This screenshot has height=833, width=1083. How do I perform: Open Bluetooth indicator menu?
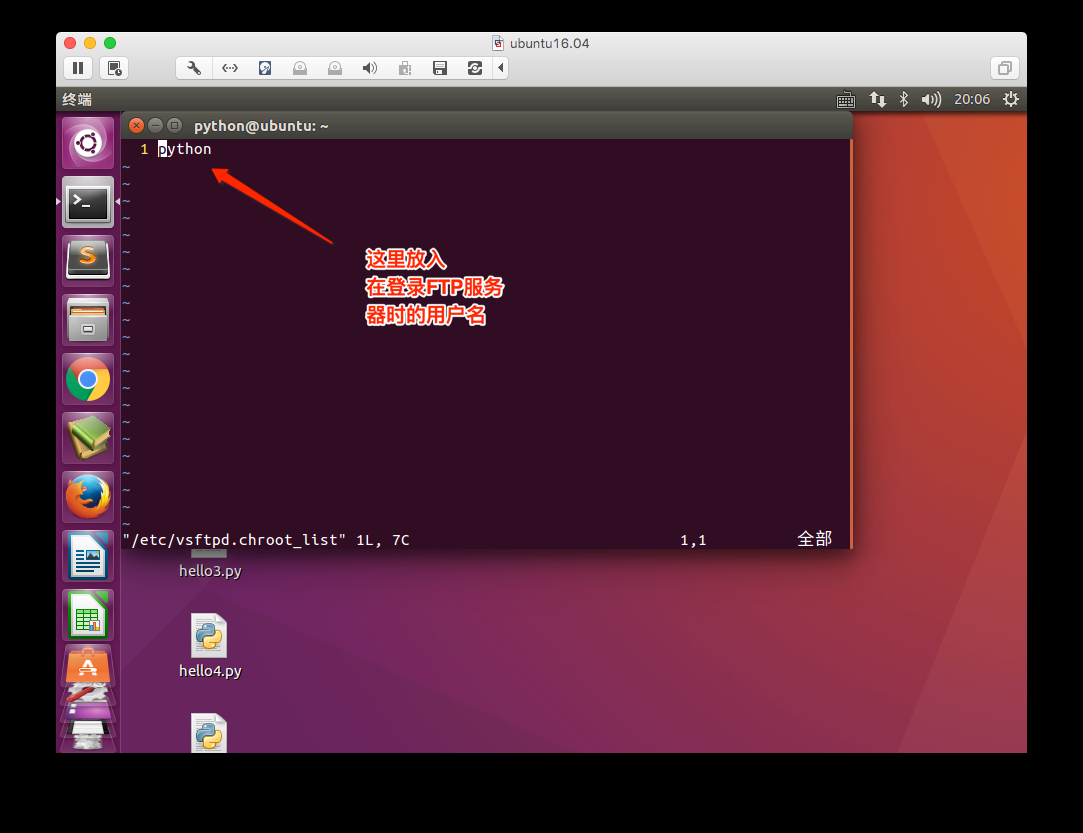pyautogui.click(x=903, y=99)
